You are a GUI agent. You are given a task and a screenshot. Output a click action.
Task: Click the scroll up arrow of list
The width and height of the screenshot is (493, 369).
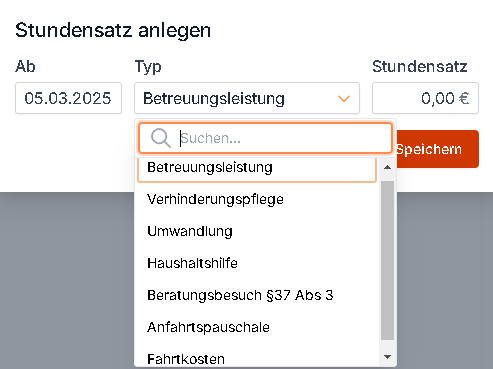(x=387, y=167)
